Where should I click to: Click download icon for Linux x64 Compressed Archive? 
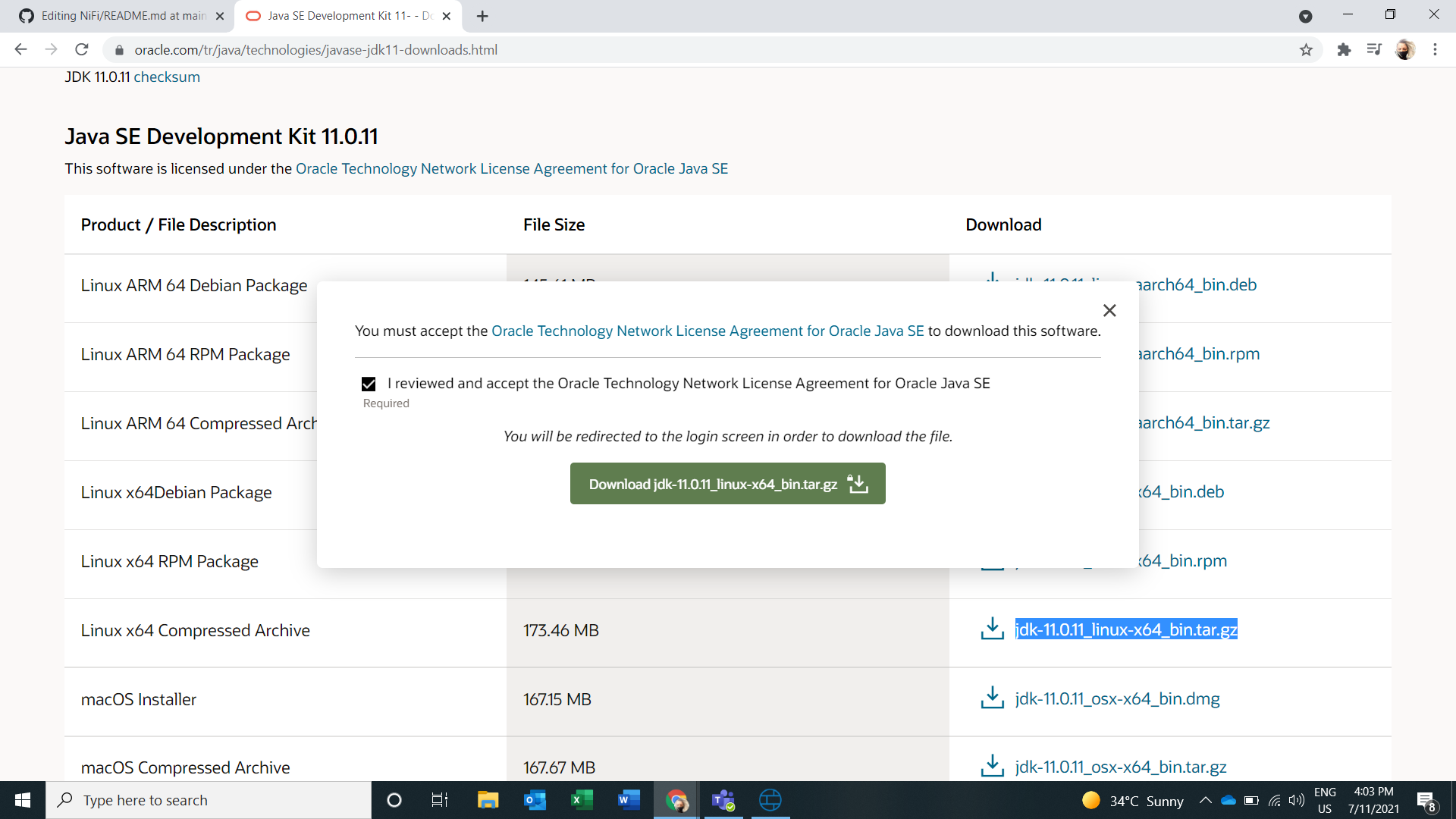992,629
